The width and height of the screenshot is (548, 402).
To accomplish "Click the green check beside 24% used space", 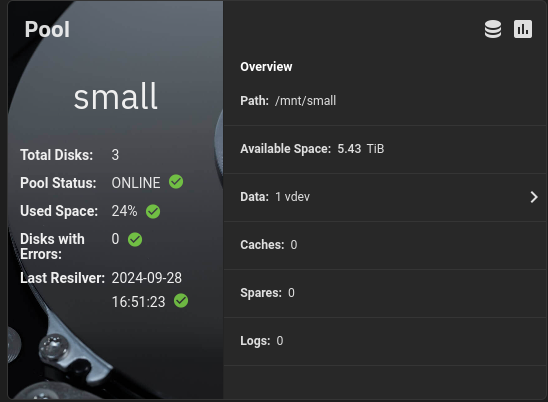I will [x=153, y=211].
